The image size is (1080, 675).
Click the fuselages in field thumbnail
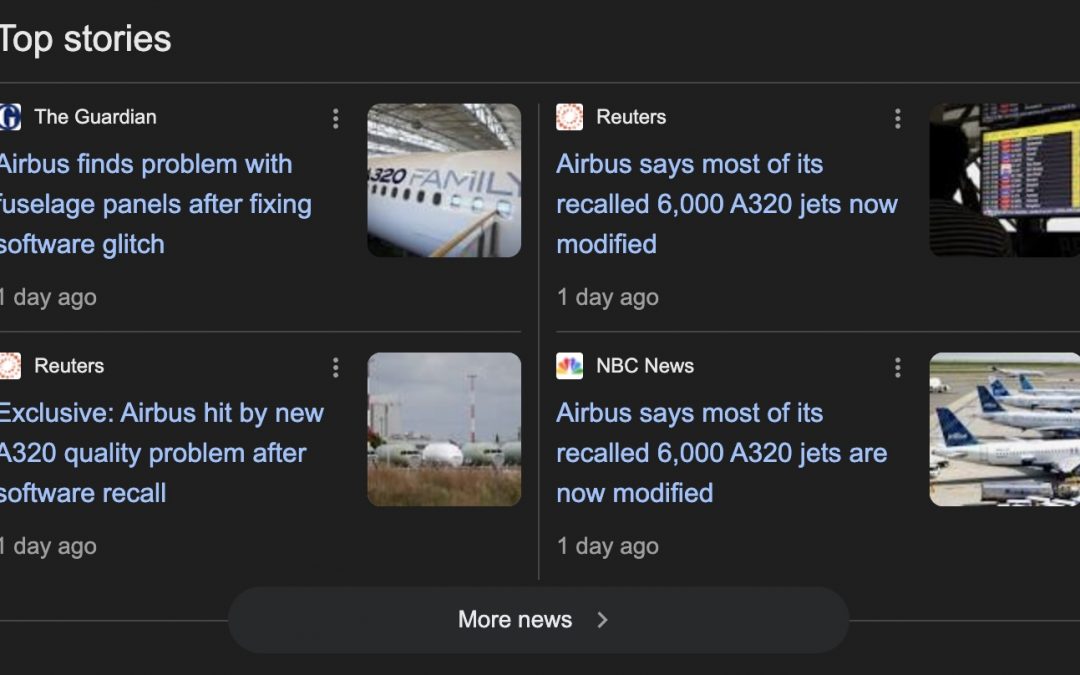[x=444, y=429]
